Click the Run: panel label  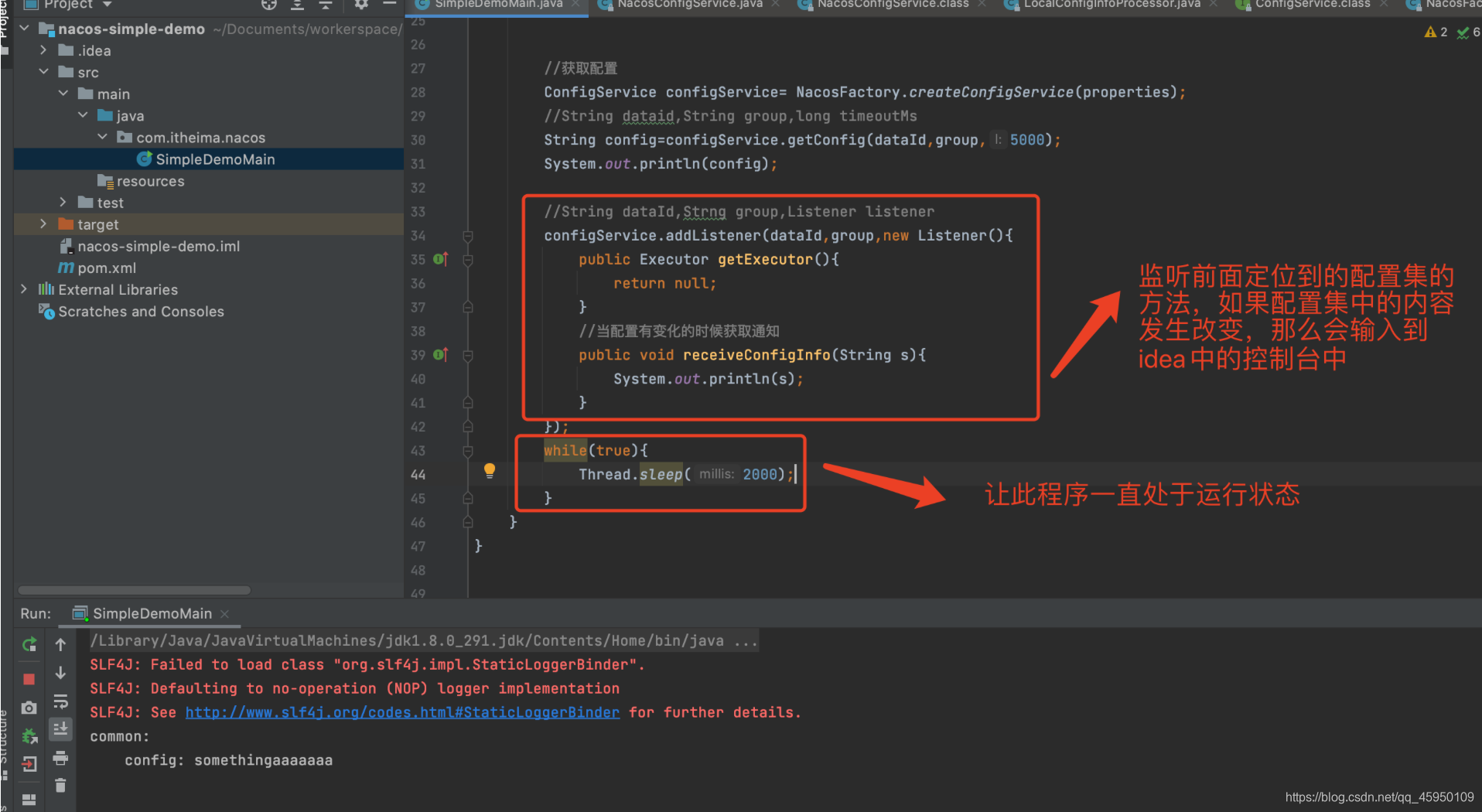(36, 613)
